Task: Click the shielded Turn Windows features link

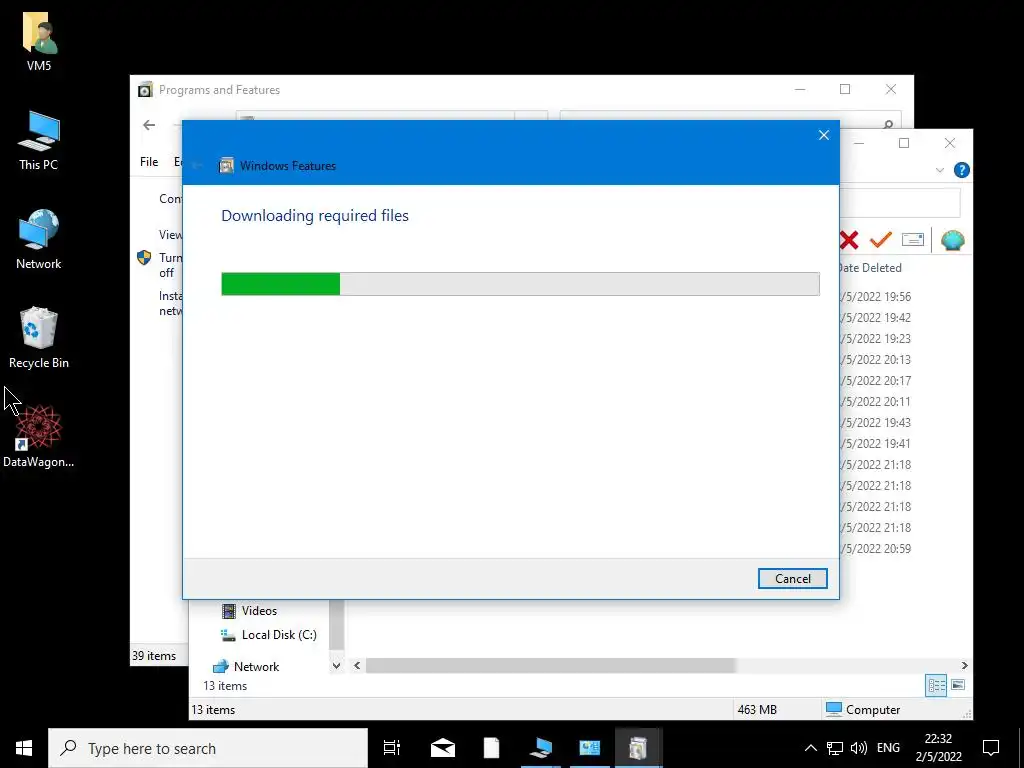Action: [170, 264]
